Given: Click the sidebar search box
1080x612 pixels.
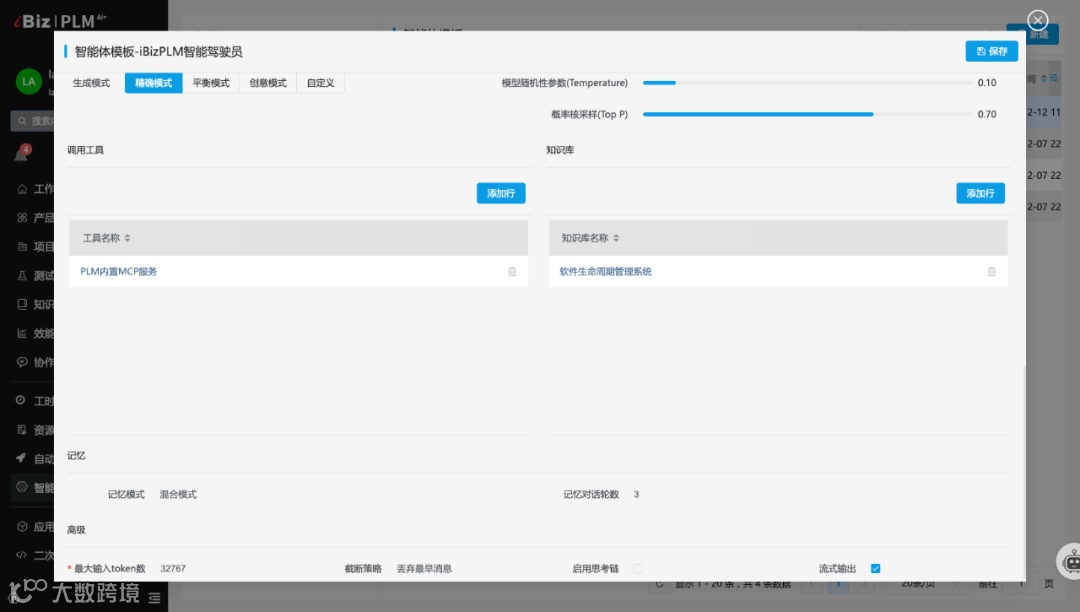Looking at the screenshot, I should click(32, 121).
